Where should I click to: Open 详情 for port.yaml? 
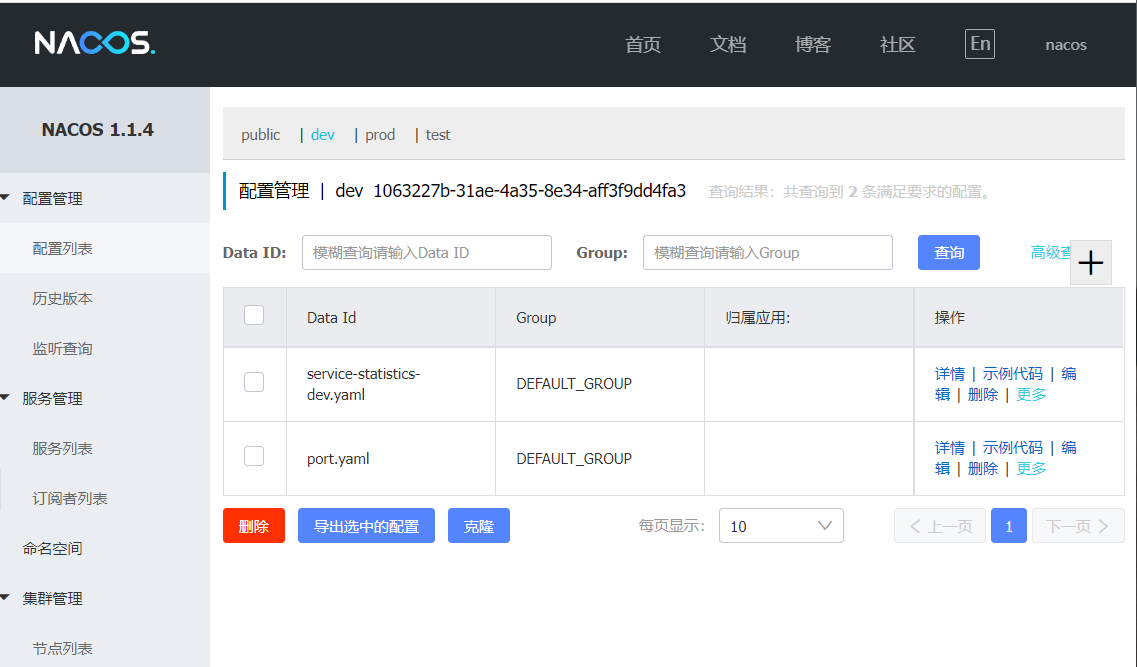pyautogui.click(x=949, y=447)
